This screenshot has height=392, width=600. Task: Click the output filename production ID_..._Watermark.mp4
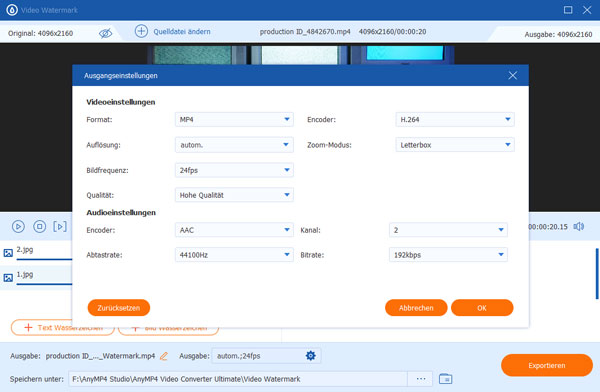[x=100, y=356]
